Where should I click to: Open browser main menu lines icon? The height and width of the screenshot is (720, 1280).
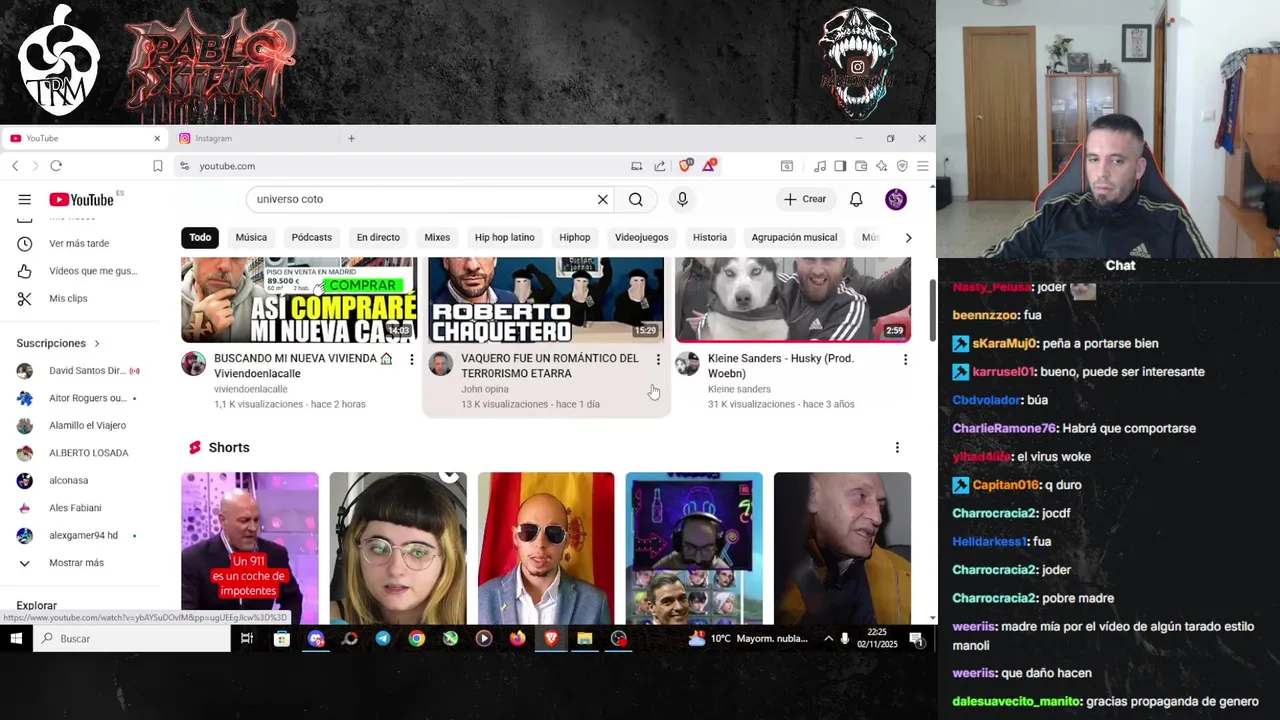coord(922,166)
